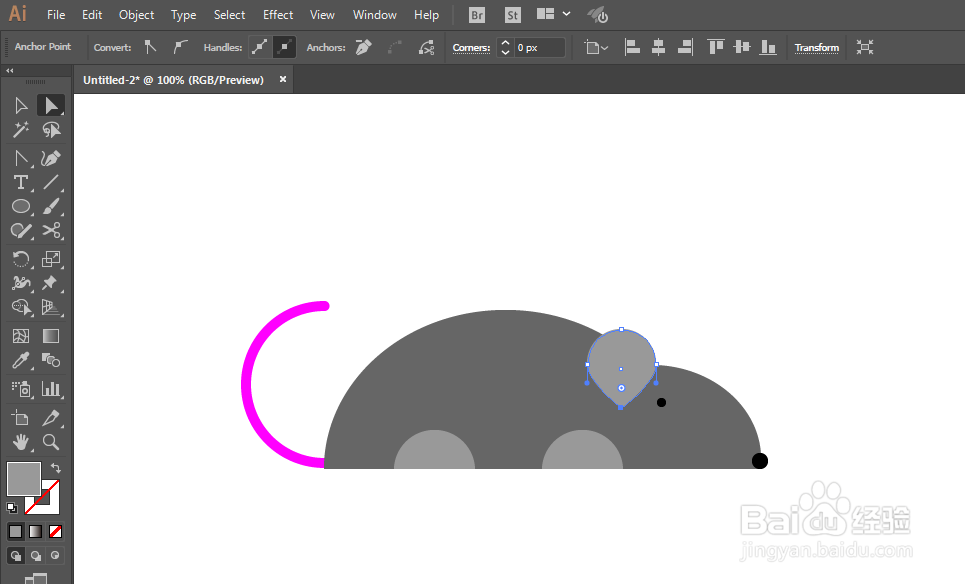
Task: Select the Puppet Warp pin tool
Action: point(51,283)
